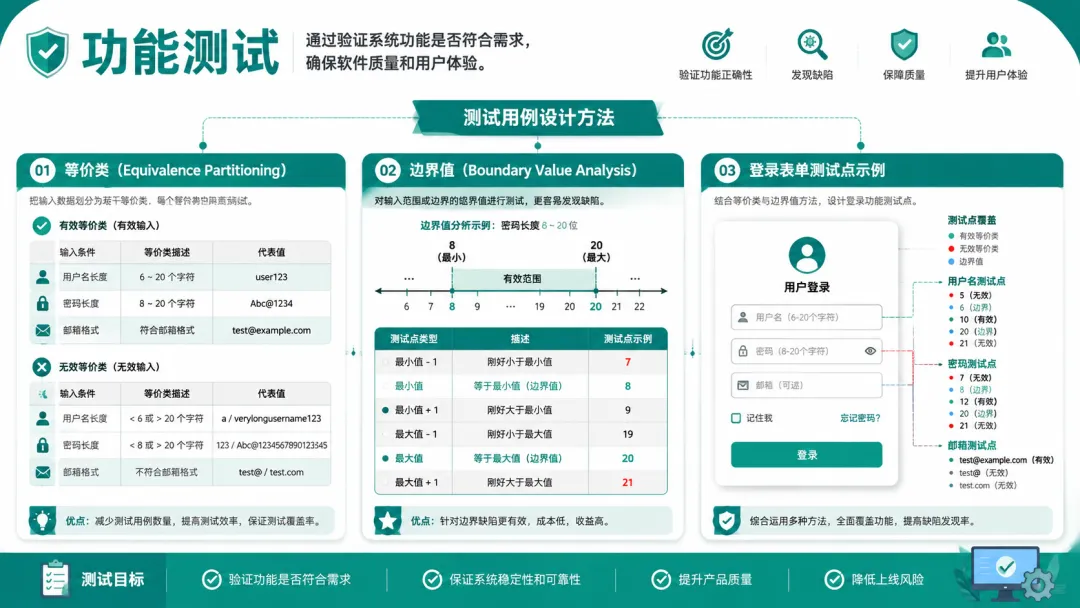The image size is (1080, 608).
Task: Click the Abc@1234 representative value
Action: (x=271, y=303)
